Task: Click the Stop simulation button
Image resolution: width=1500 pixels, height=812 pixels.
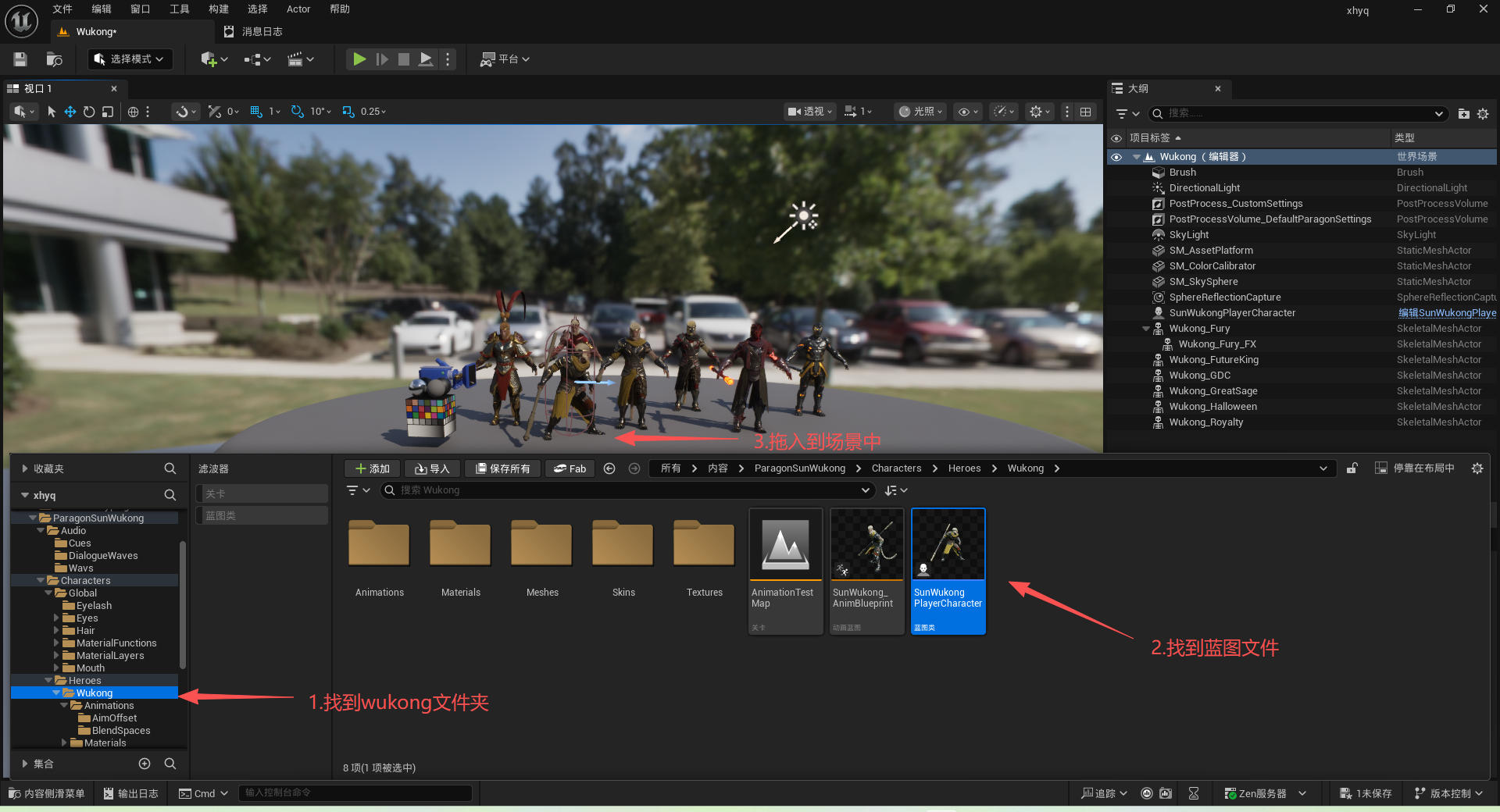Action: point(404,59)
